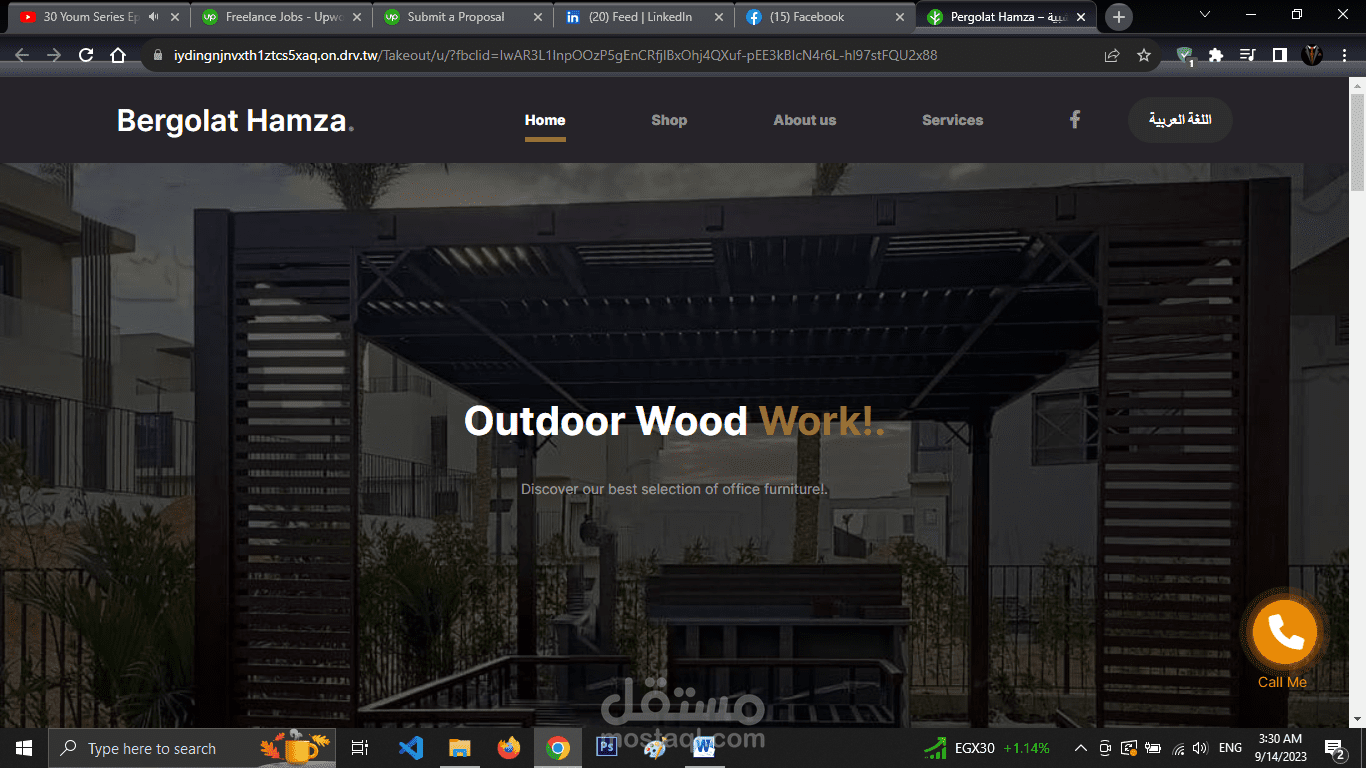The height and width of the screenshot is (768, 1366).
Task: Go to the Home nav item
Action: [x=545, y=120]
